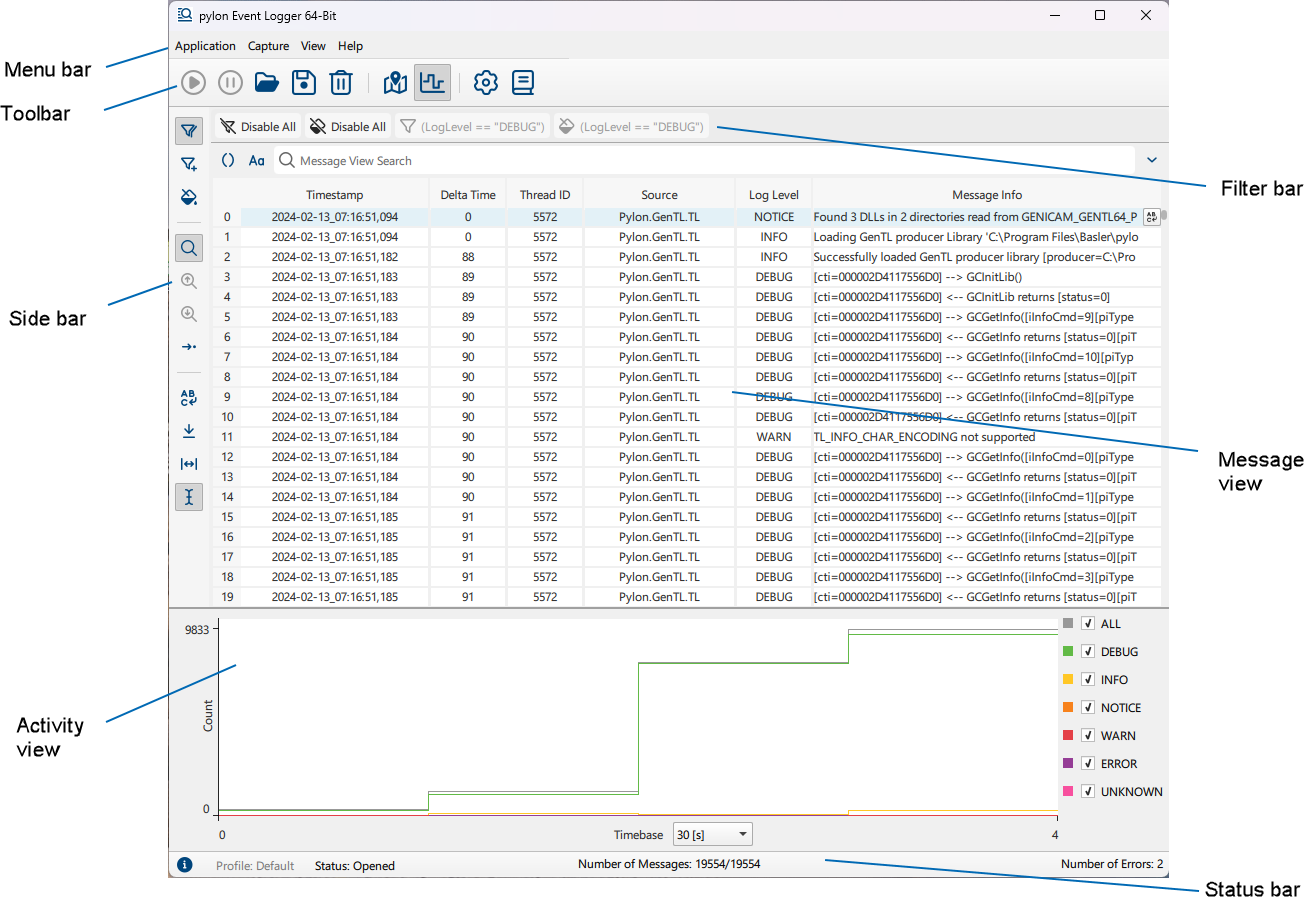Click the scroll-to-bottom download arrow icon
This screenshot has height=900, width=1310.
click(x=189, y=431)
